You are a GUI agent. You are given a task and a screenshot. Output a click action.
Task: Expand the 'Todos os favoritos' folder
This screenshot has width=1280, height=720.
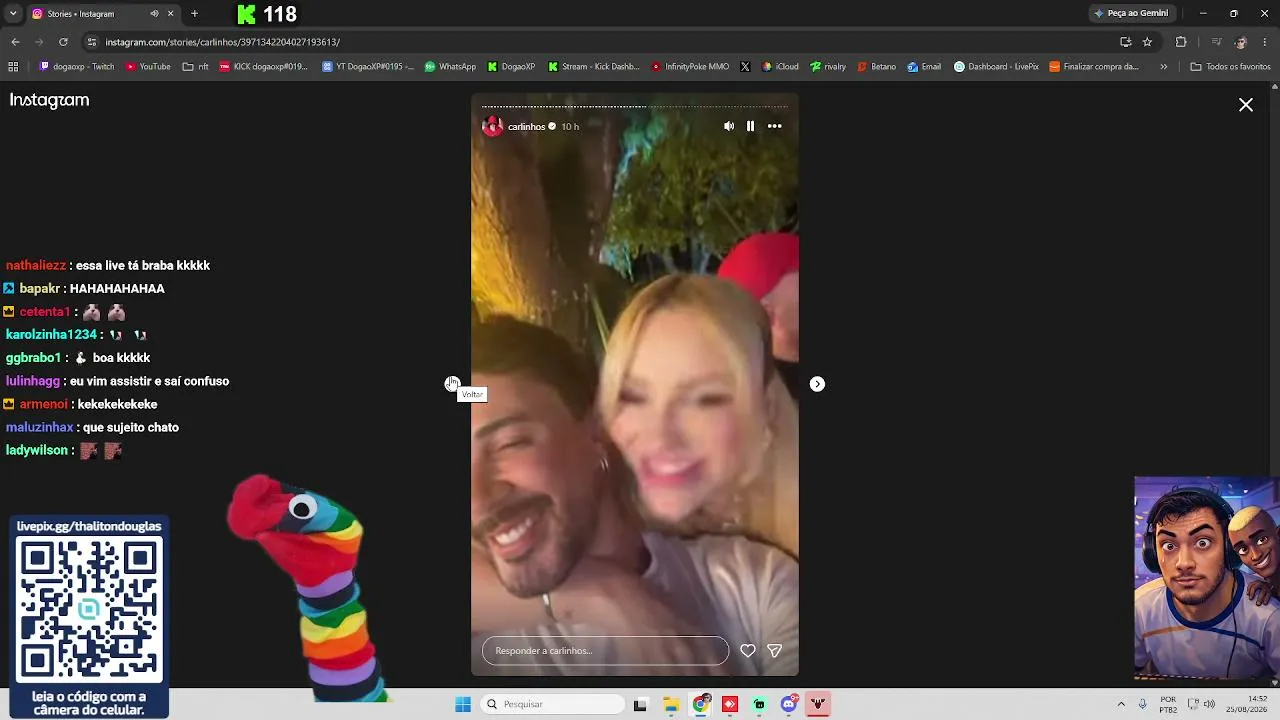[1230, 67]
